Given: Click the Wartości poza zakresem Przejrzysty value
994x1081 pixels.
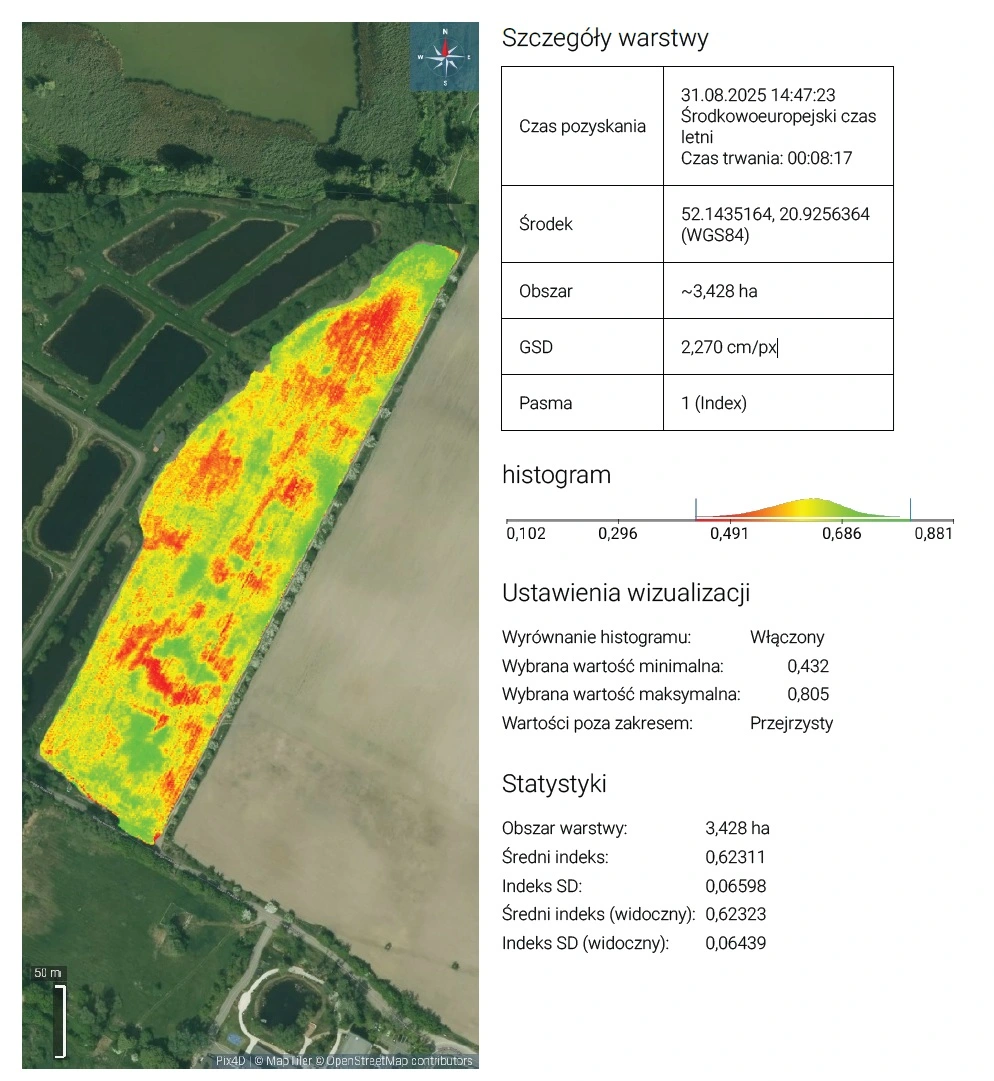Looking at the screenshot, I should (791, 723).
